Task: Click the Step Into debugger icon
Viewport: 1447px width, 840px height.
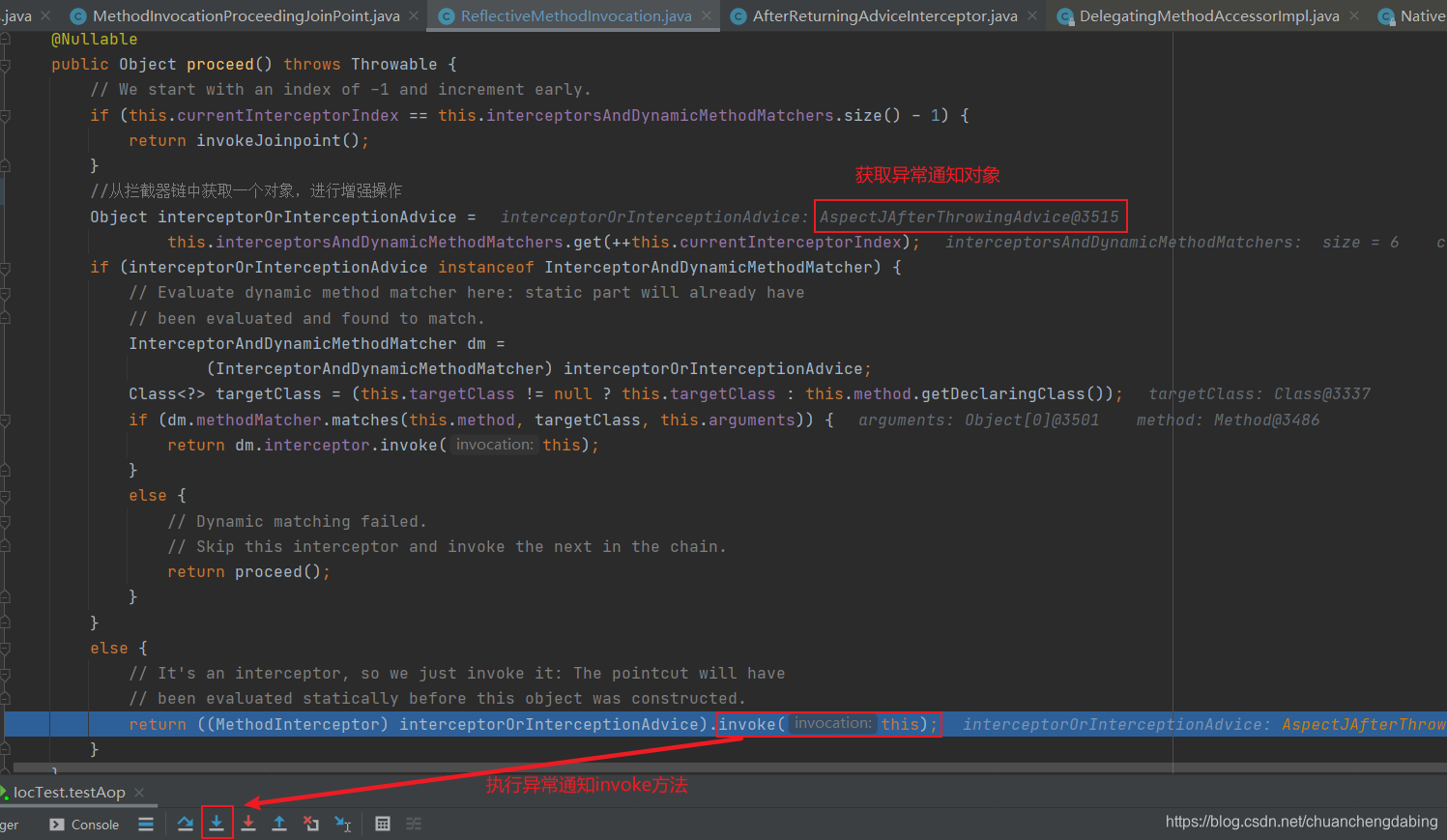Action: [217, 824]
